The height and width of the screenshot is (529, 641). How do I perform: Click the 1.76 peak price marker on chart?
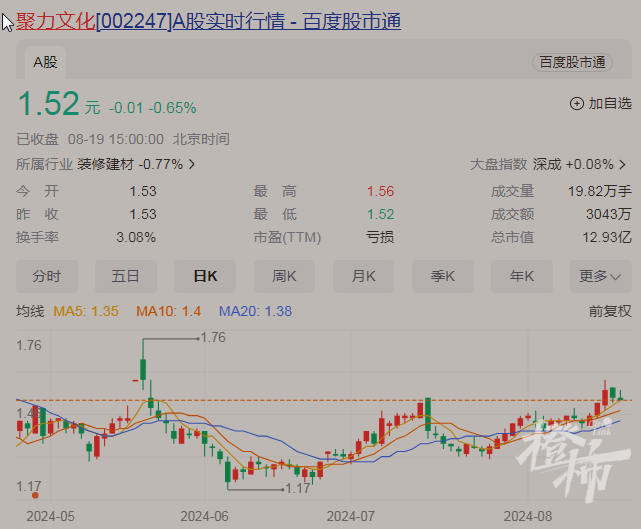[213, 337]
